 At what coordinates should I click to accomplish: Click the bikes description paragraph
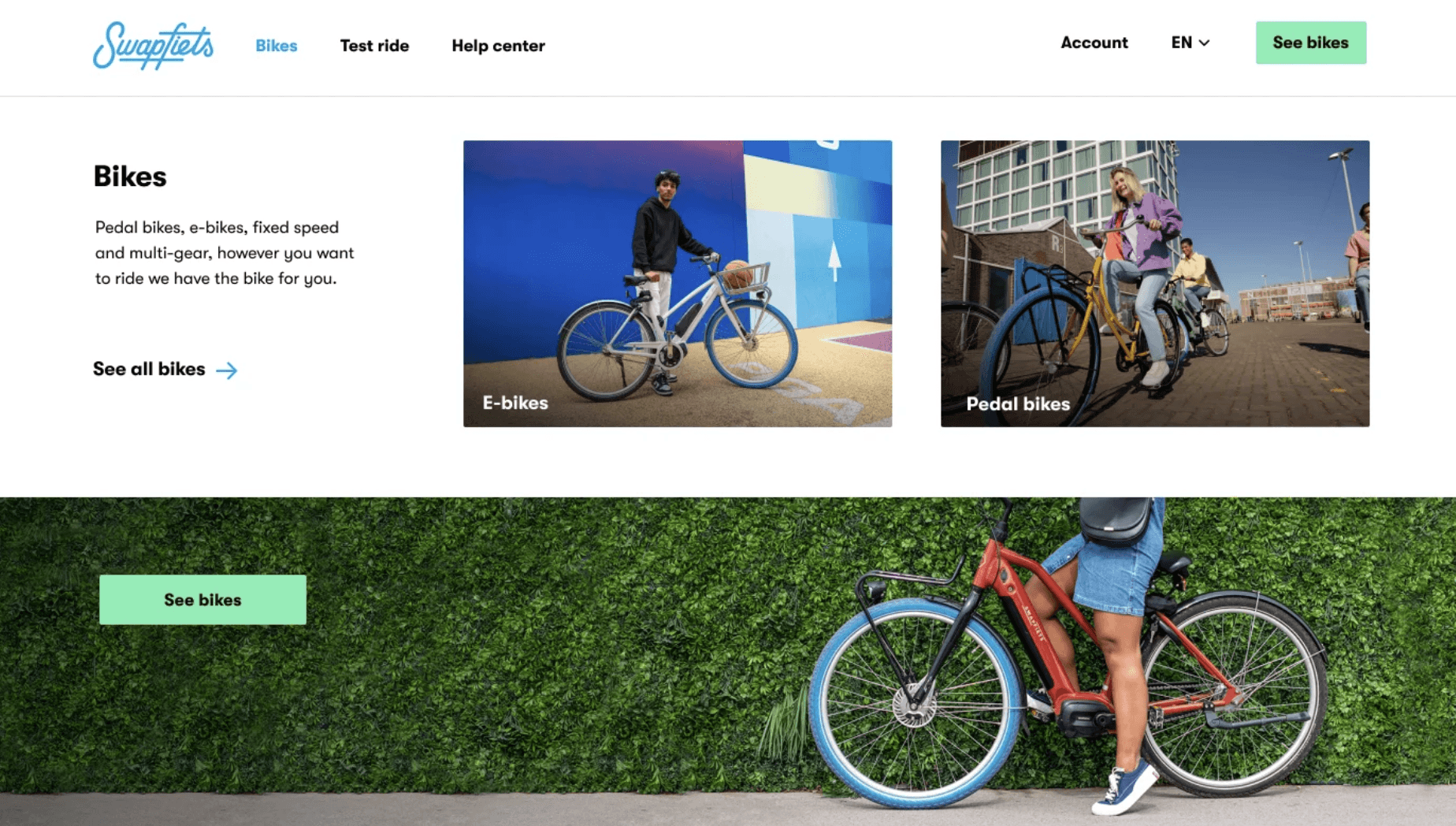(225, 253)
